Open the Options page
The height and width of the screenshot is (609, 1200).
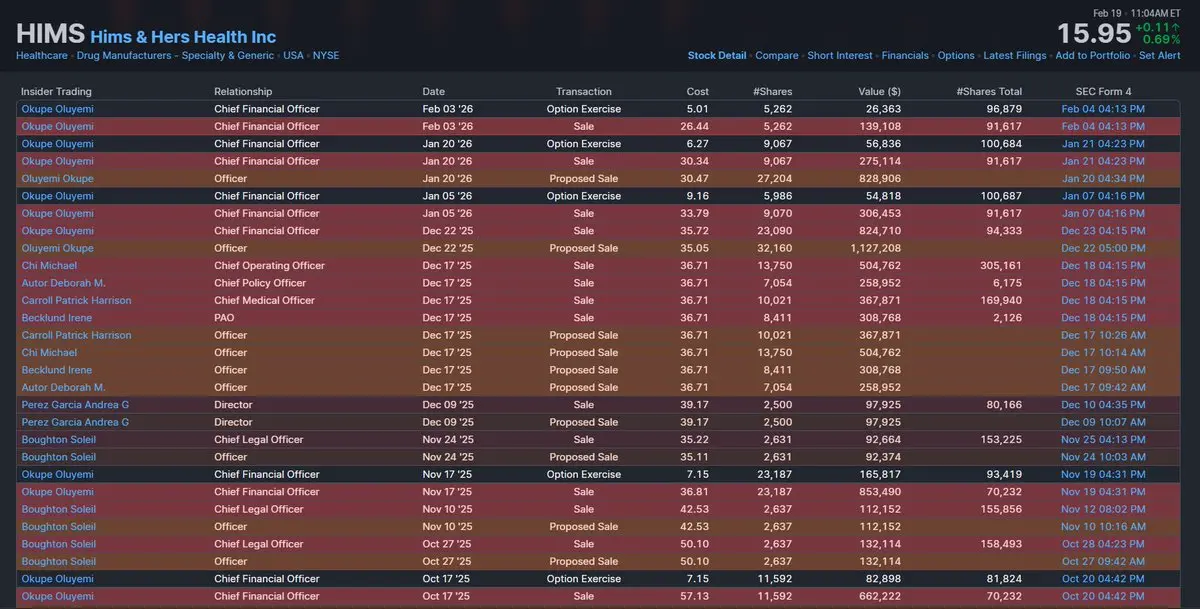(x=956, y=56)
